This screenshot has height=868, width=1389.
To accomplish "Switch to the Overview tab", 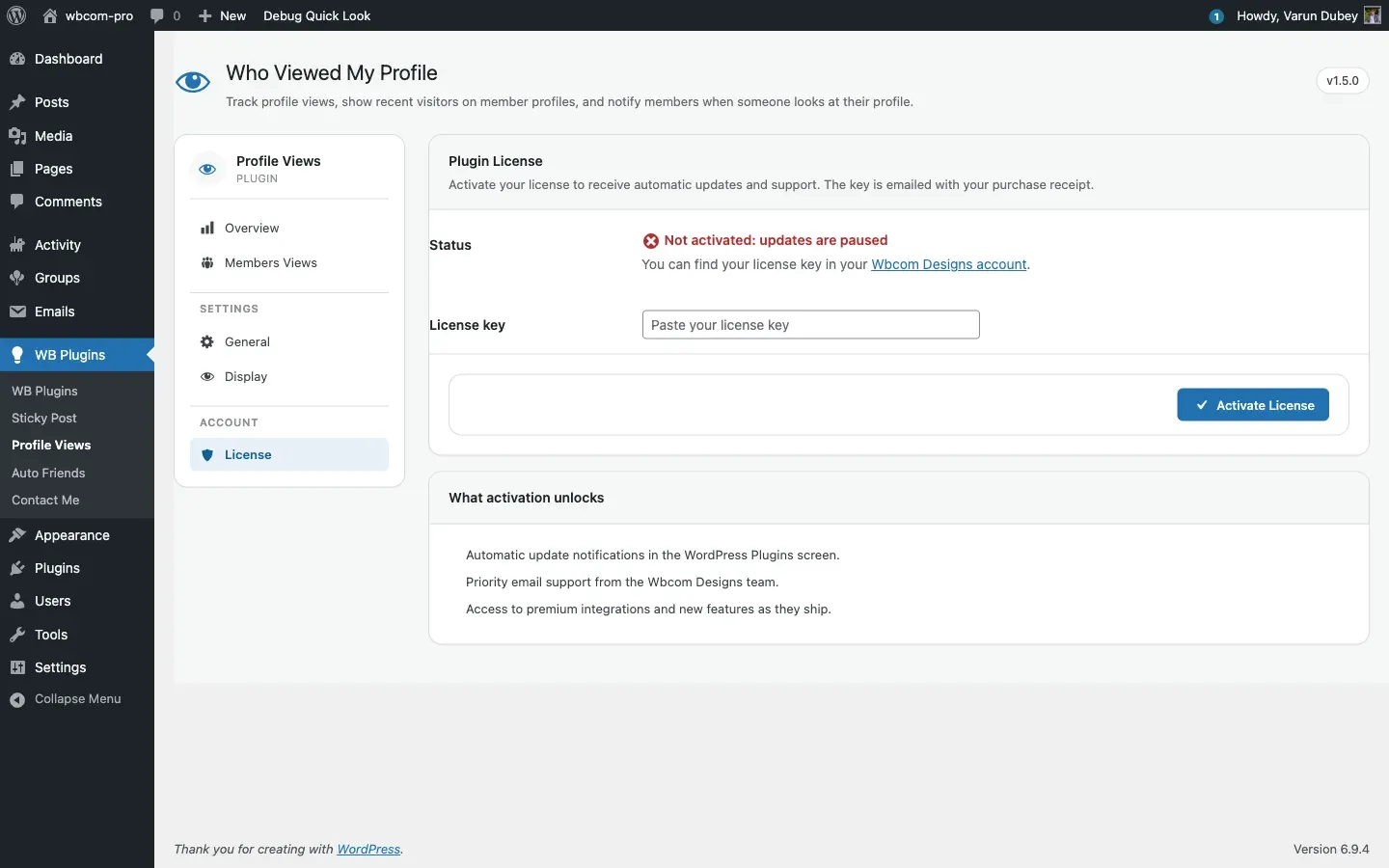I will 289,228.
